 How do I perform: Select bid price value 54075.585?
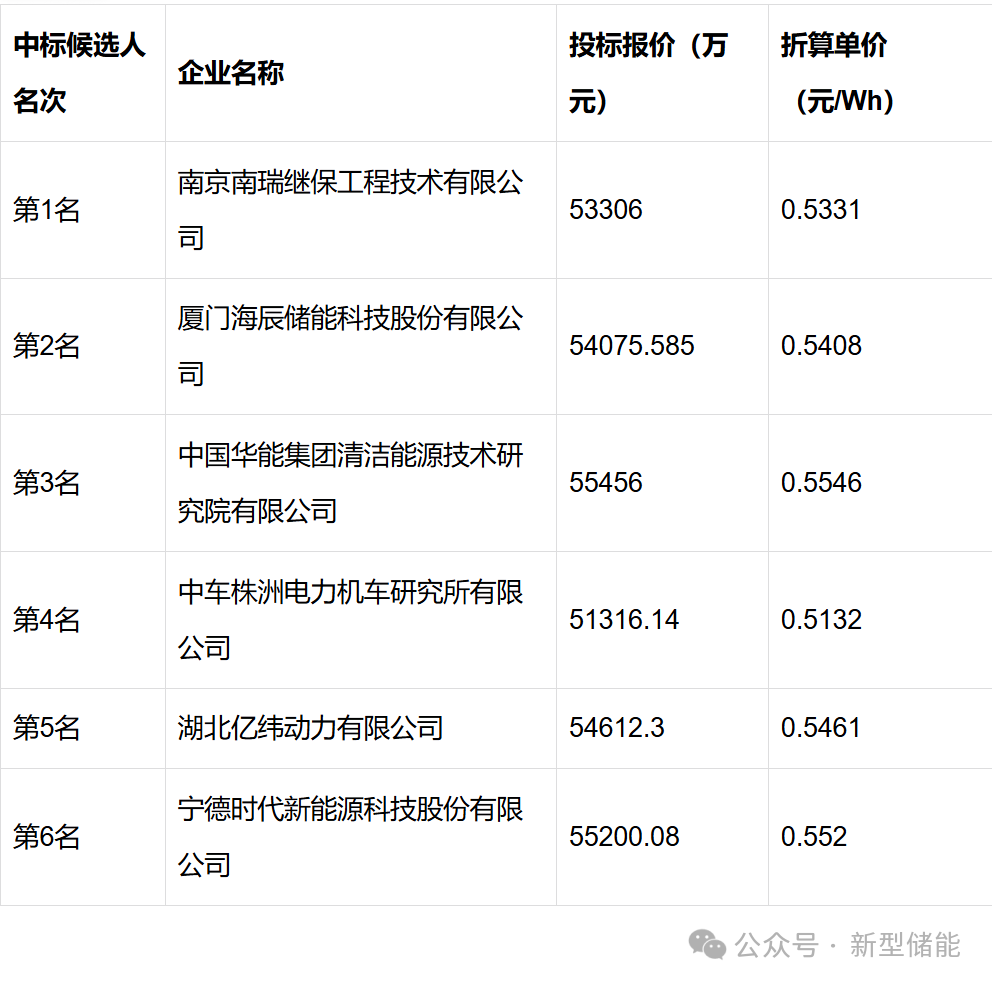click(631, 346)
